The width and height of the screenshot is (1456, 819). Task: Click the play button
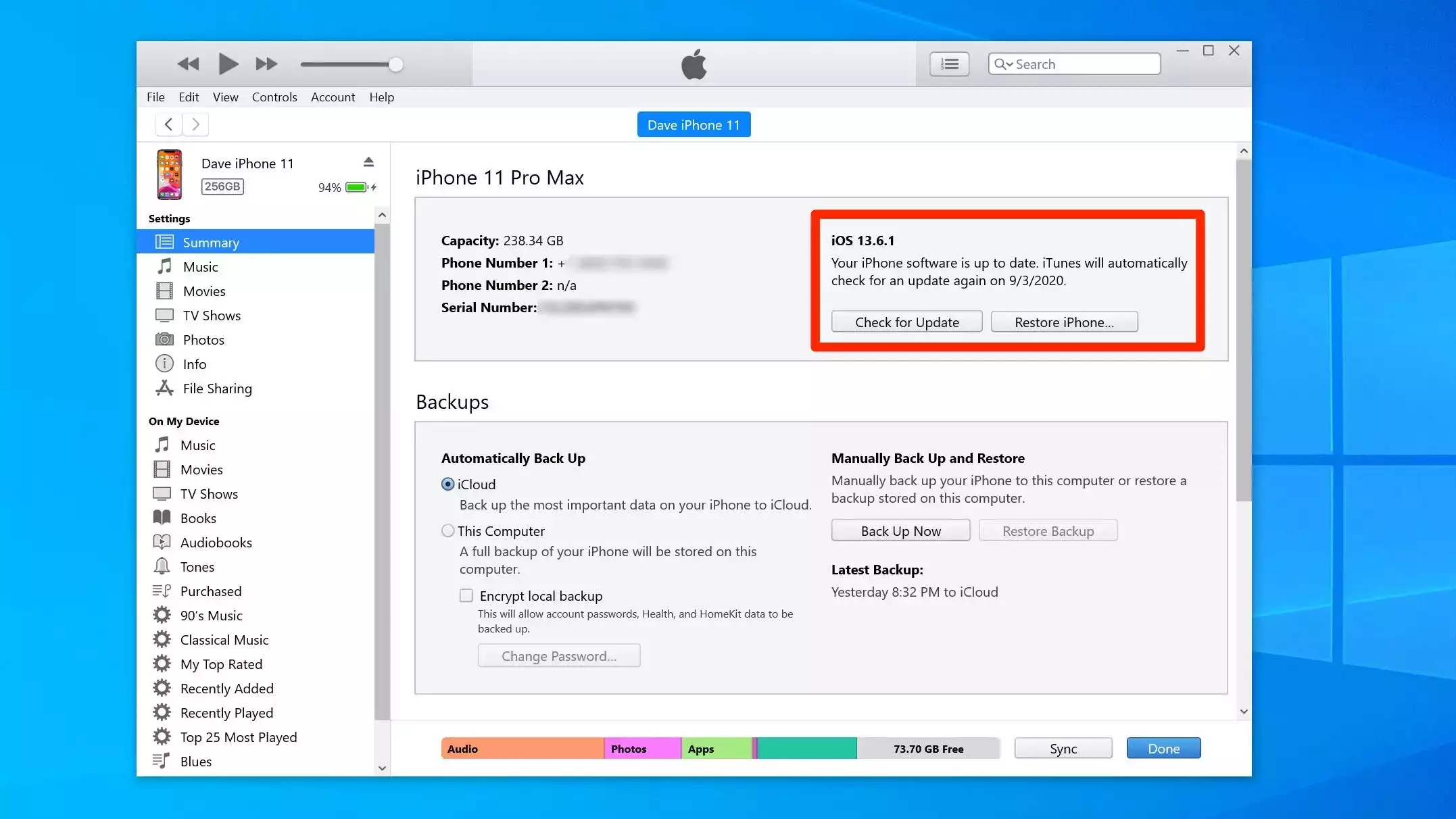click(228, 64)
